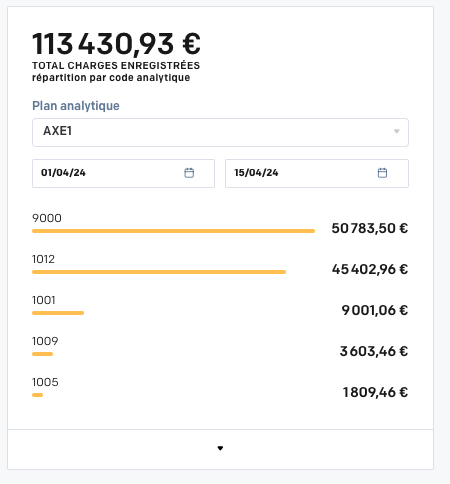This screenshot has width=450, height=484.
Task: Edit the 15/04/24 end date field
Action: (317, 173)
